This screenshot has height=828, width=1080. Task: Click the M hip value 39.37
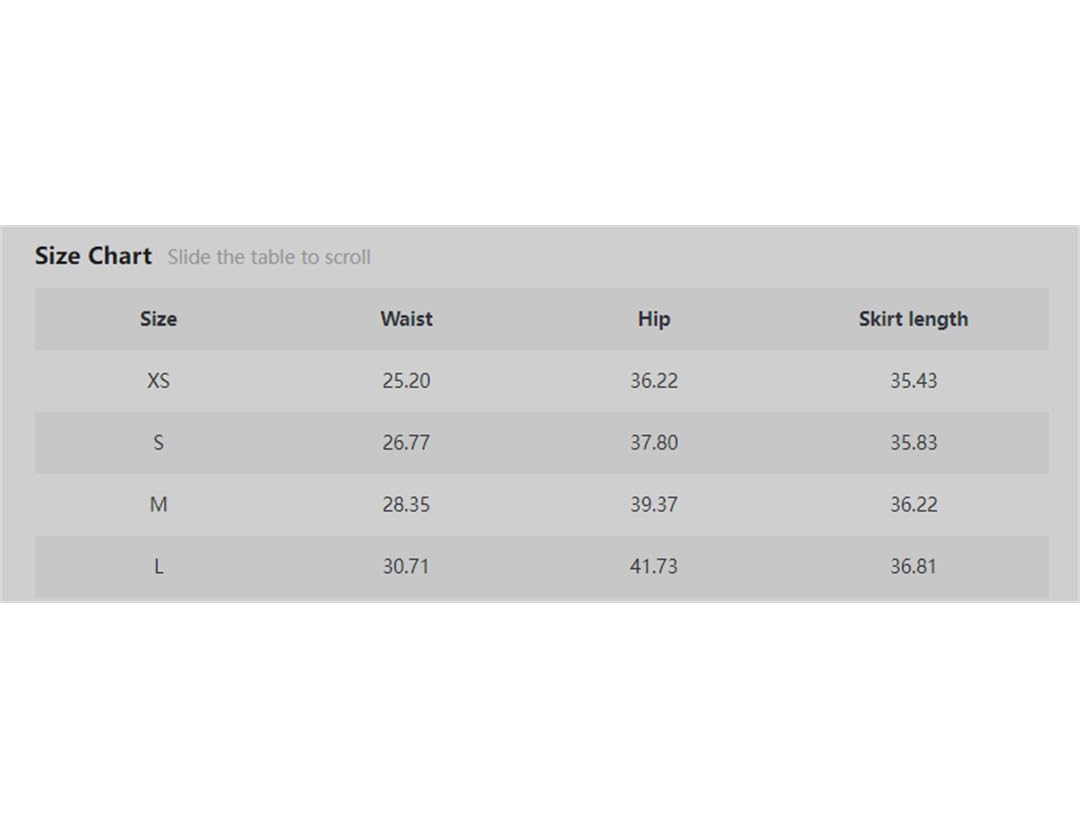[654, 504]
